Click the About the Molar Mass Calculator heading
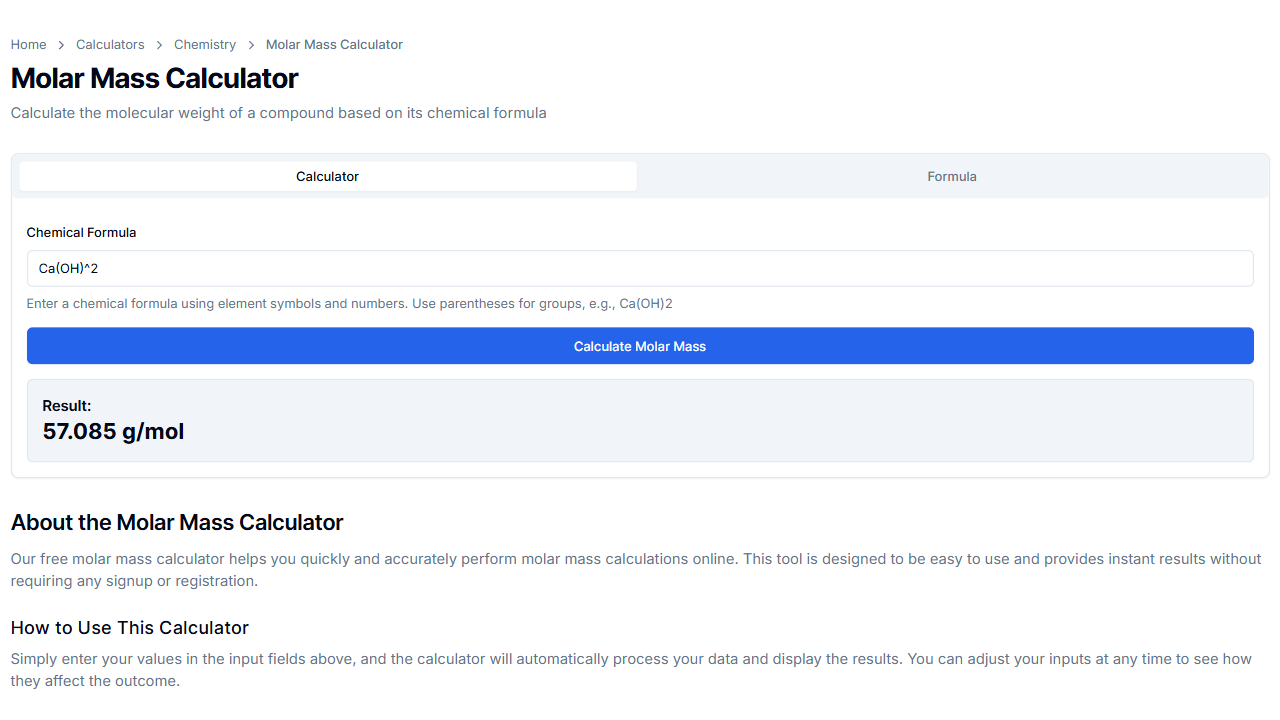This screenshot has width=1280, height=720. (x=177, y=523)
